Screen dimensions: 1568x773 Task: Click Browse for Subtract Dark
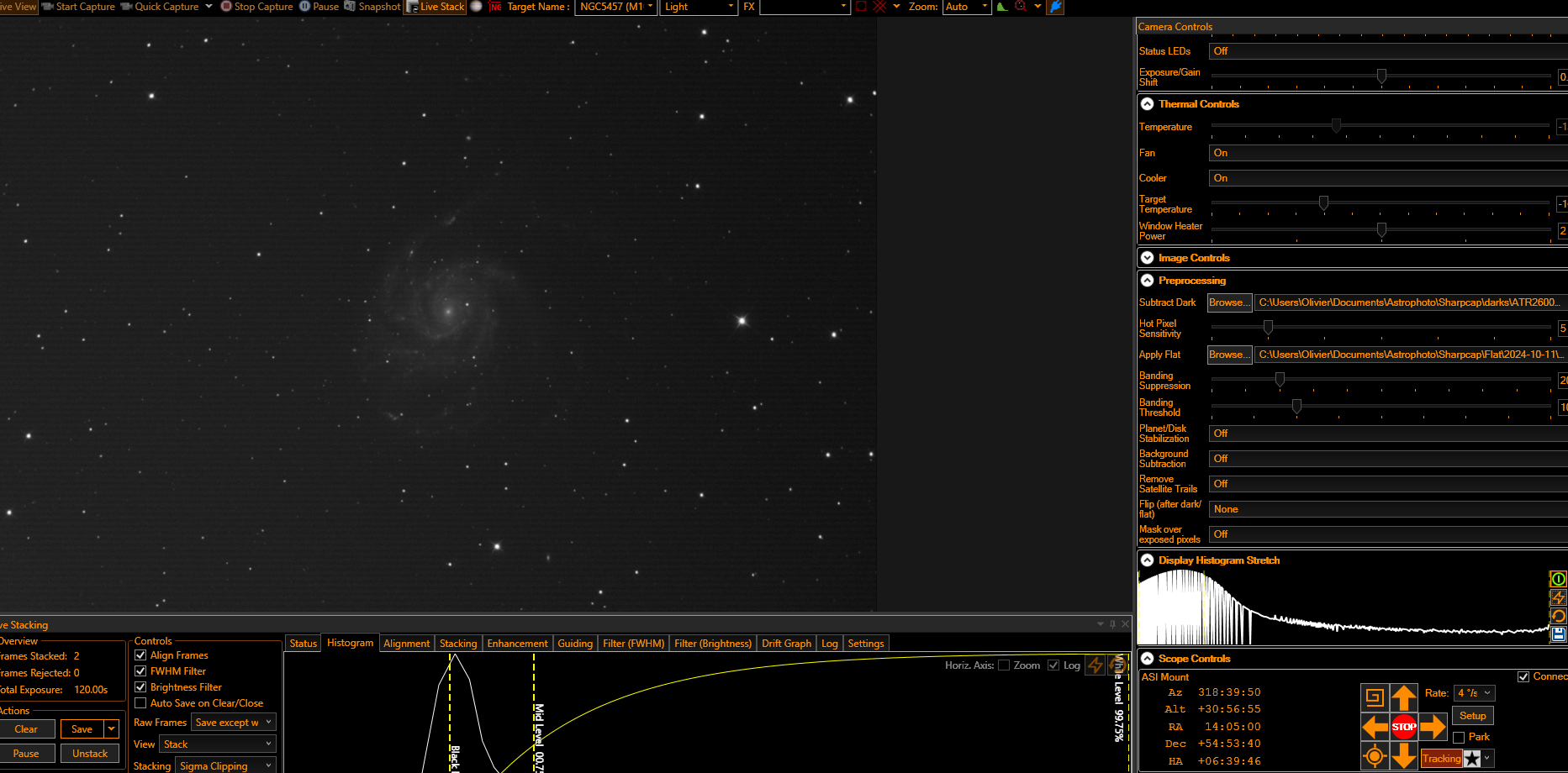point(1229,302)
